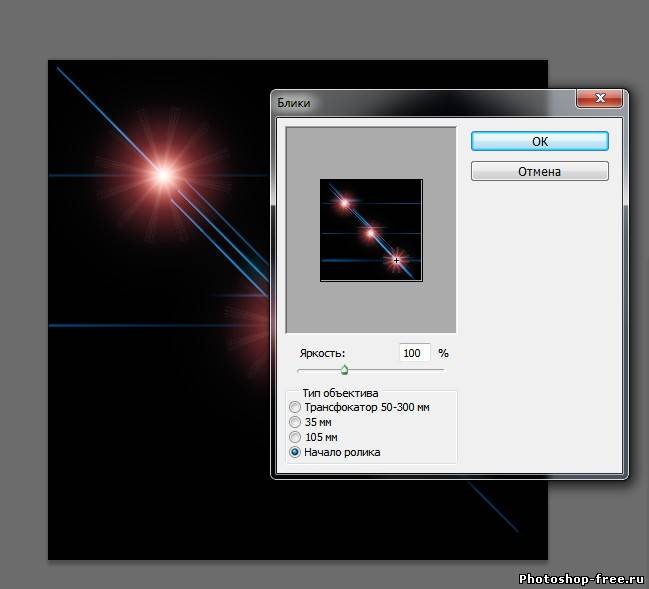Click the left end of the Яркость slider track

300,370
